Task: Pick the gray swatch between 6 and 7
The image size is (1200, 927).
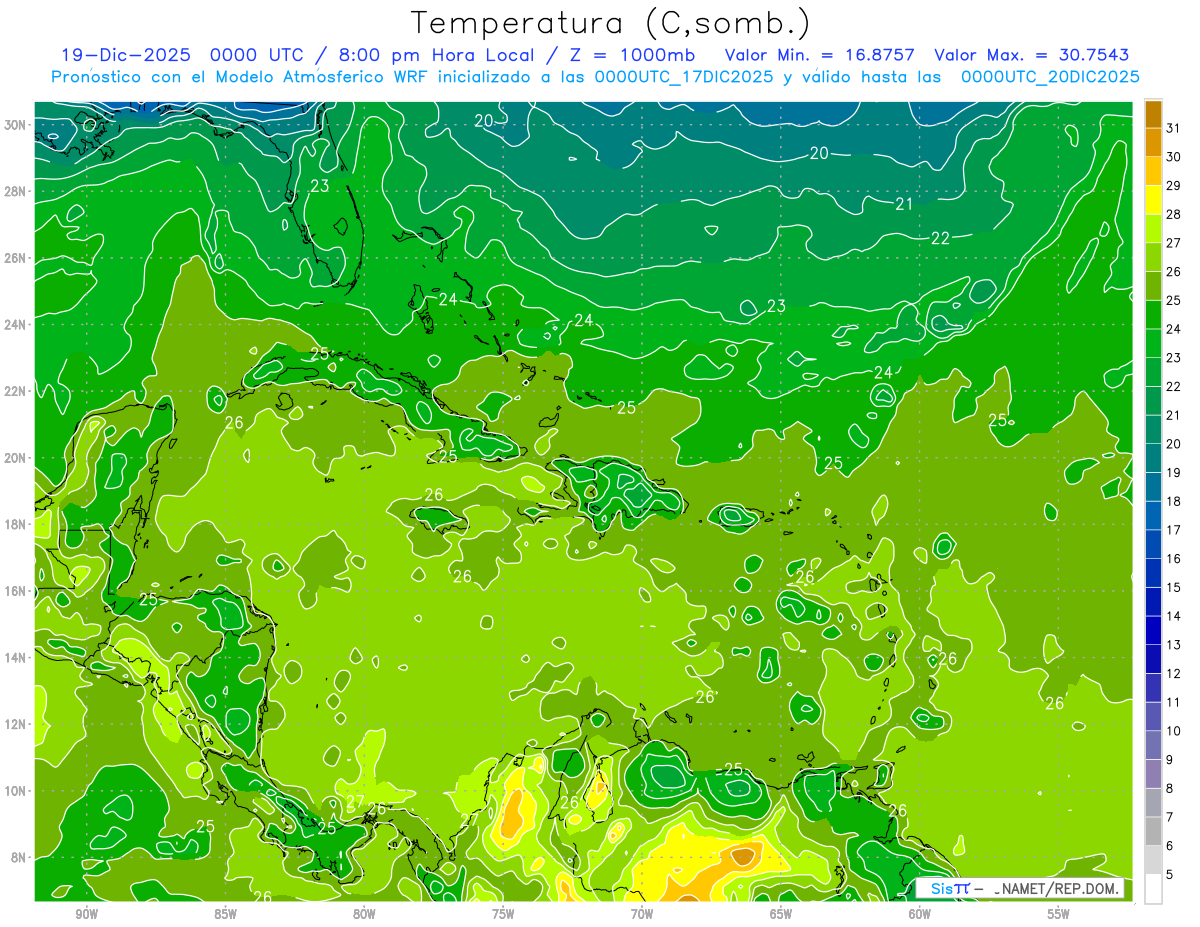Action: [1153, 831]
